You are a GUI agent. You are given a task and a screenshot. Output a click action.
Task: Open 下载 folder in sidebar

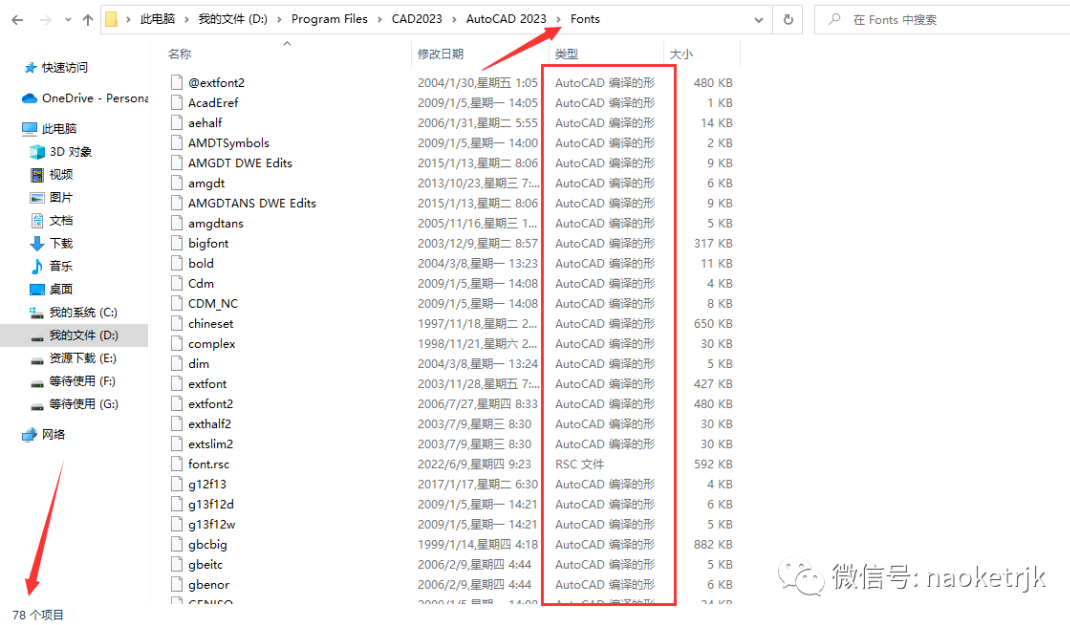[61, 244]
